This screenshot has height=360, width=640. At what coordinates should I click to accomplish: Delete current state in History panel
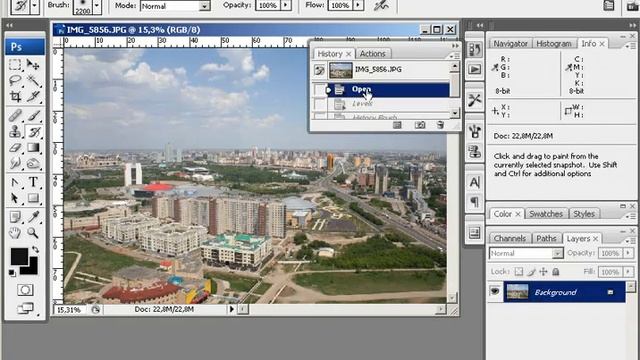(x=440, y=125)
